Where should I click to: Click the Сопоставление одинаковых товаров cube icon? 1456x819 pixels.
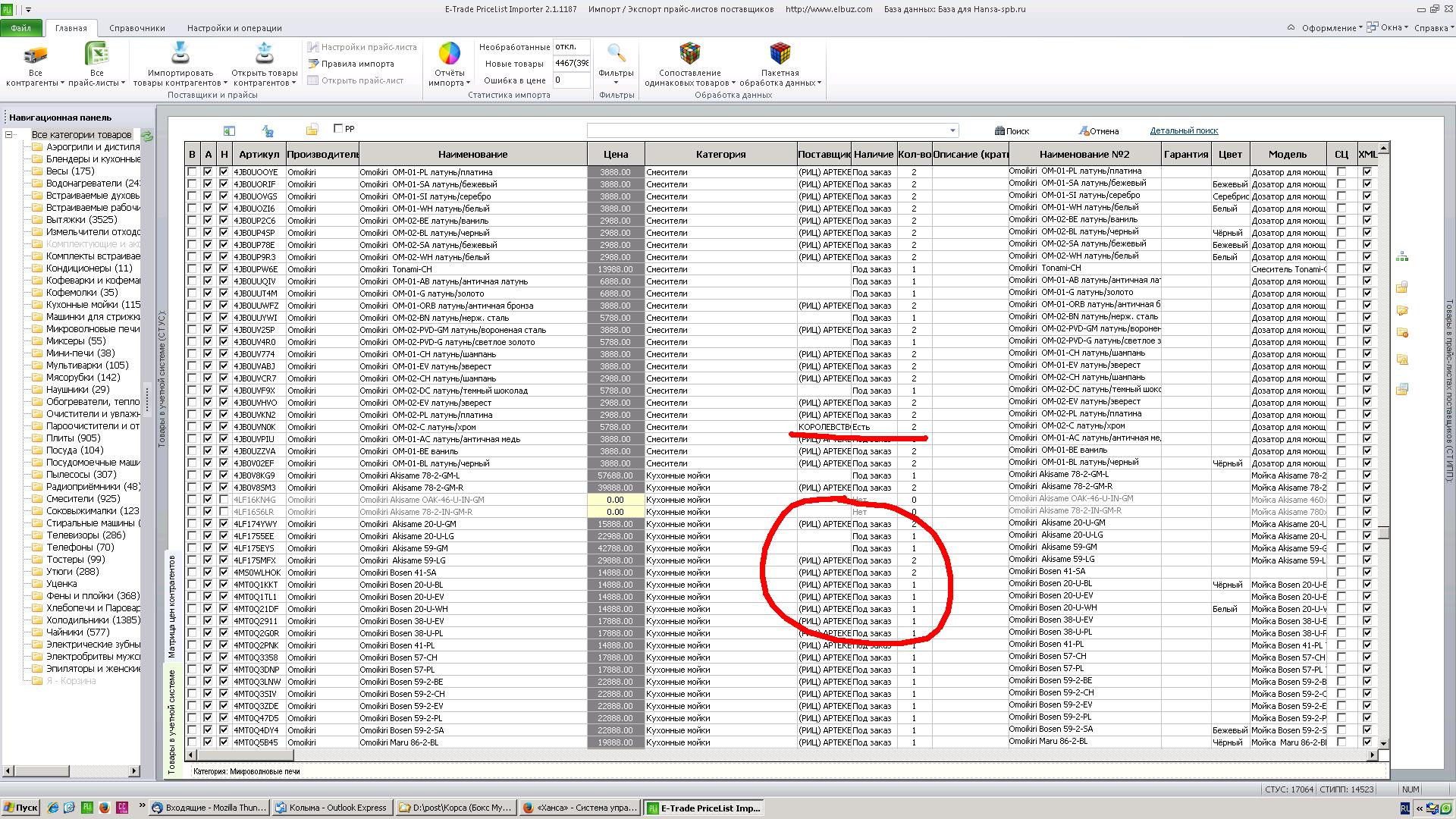point(689,53)
